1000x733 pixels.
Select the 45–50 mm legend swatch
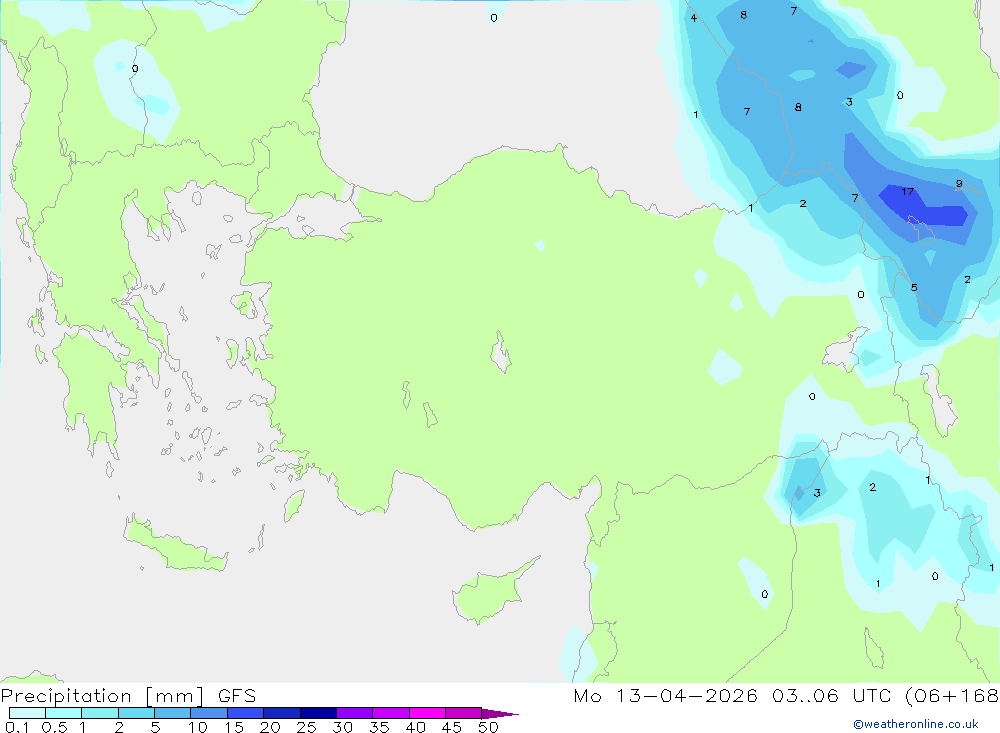click(x=464, y=713)
